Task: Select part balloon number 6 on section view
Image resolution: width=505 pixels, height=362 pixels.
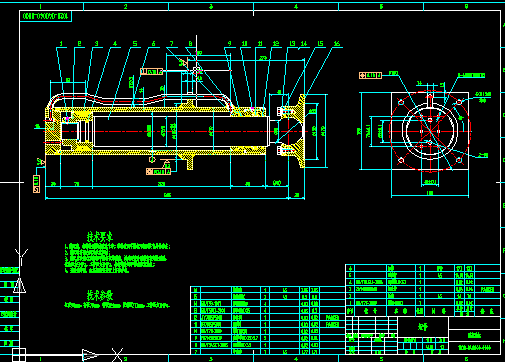Action: pyautogui.click(x=153, y=44)
